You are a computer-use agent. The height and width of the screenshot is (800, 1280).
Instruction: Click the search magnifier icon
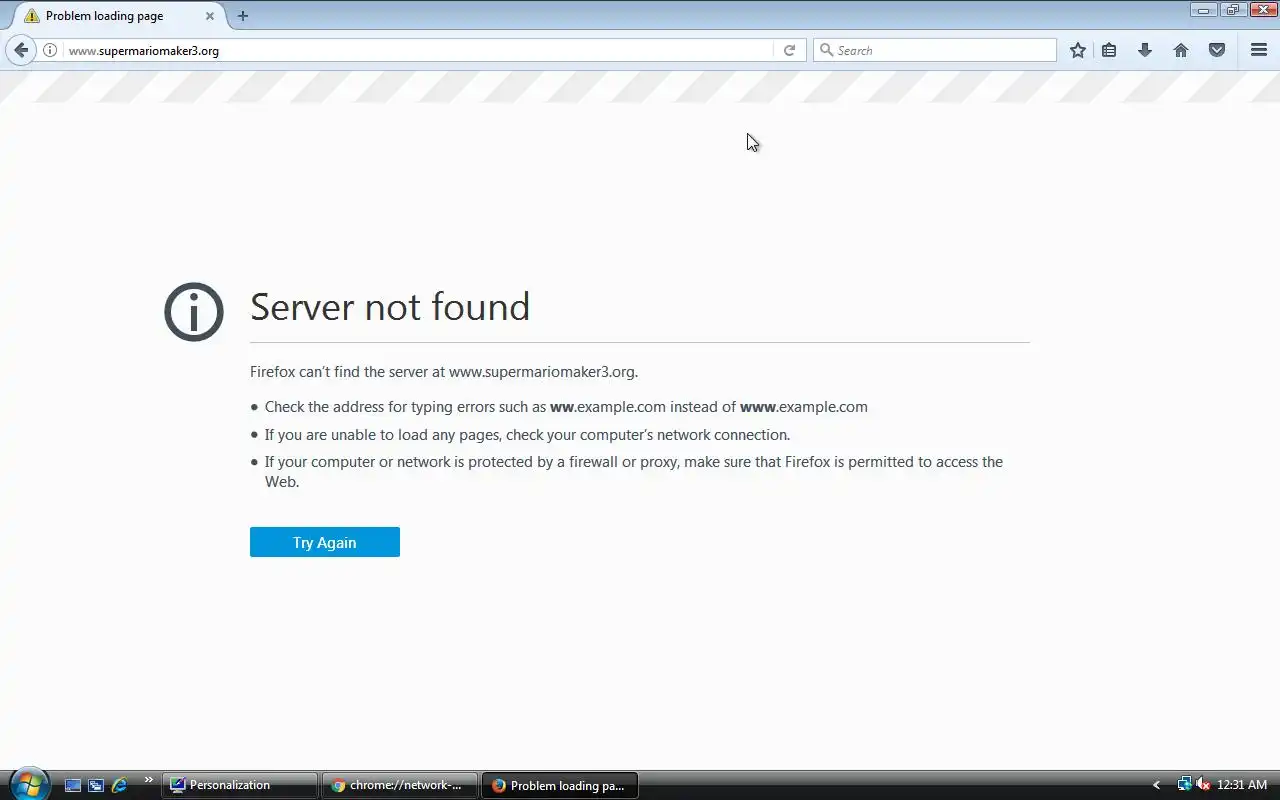tap(826, 50)
